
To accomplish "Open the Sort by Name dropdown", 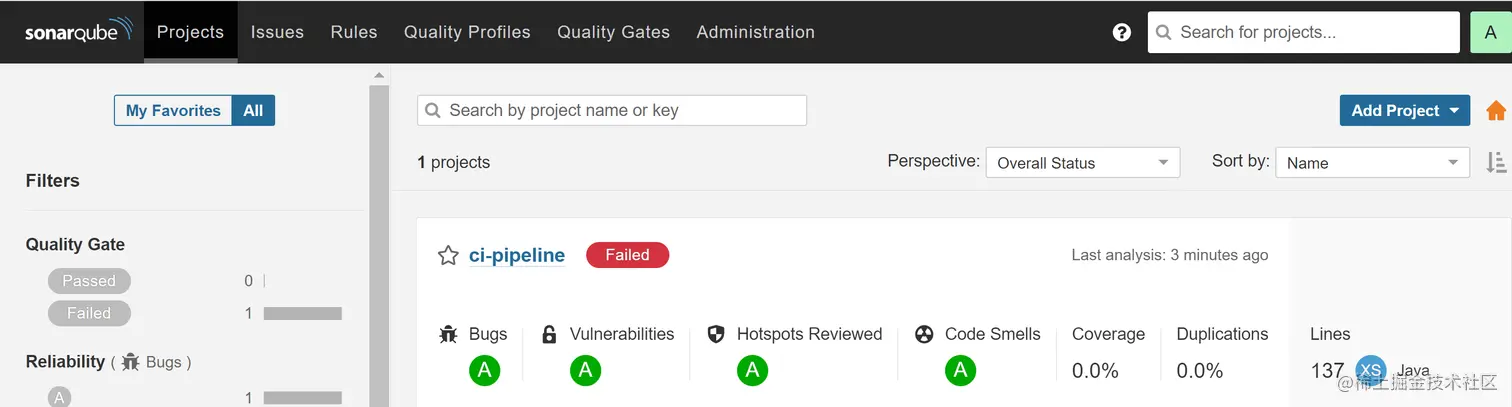I will pyautogui.click(x=1373, y=163).
